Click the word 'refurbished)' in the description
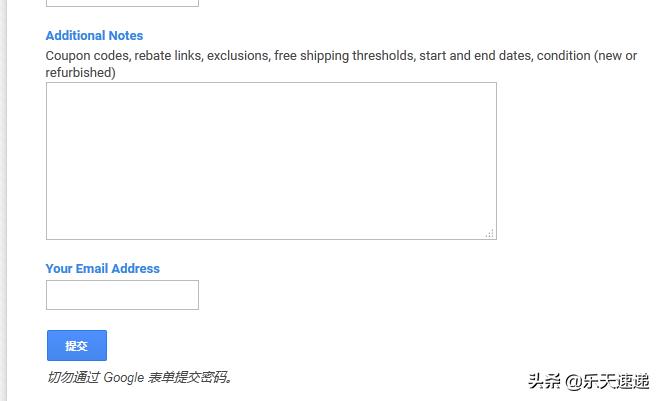Screen dimensions: 661x401 [x=80, y=72]
